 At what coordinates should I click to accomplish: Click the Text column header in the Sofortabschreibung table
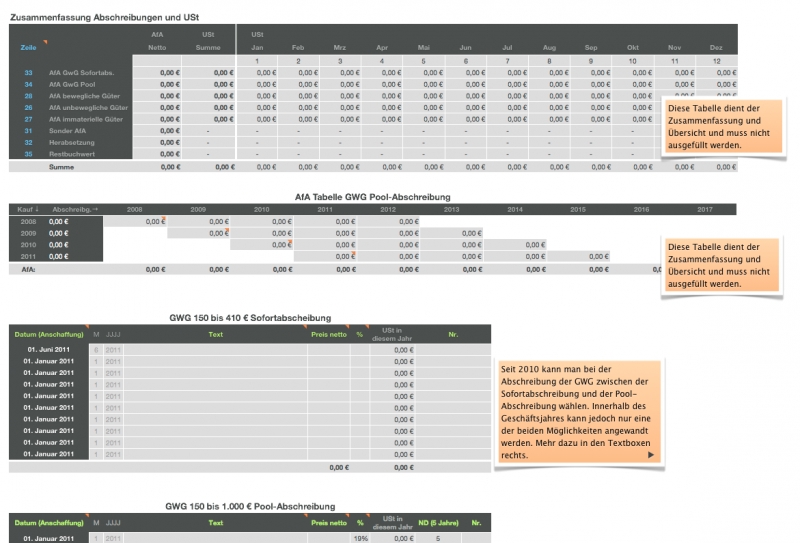click(215, 333)
